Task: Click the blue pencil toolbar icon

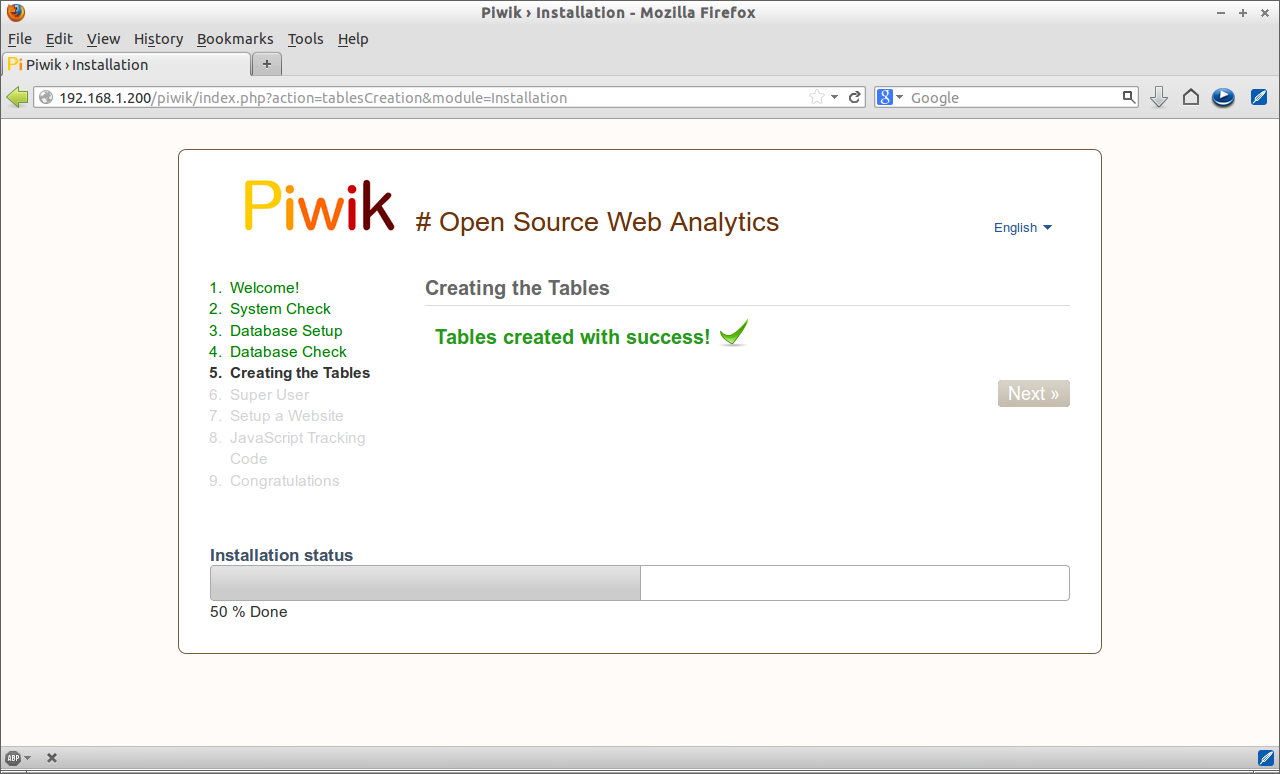Action: (1260, 97)
